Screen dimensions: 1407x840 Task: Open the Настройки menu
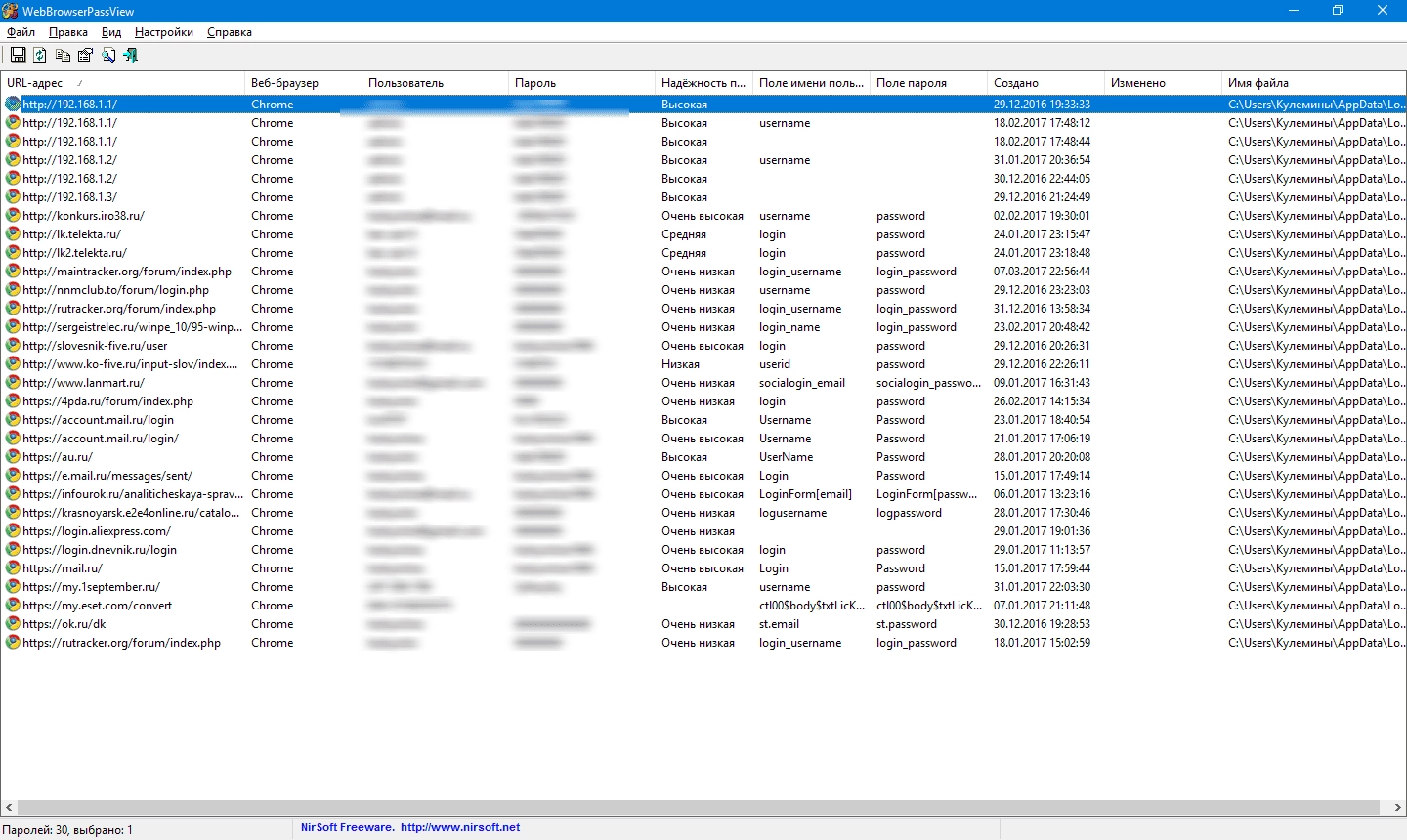tap(164, 32)
